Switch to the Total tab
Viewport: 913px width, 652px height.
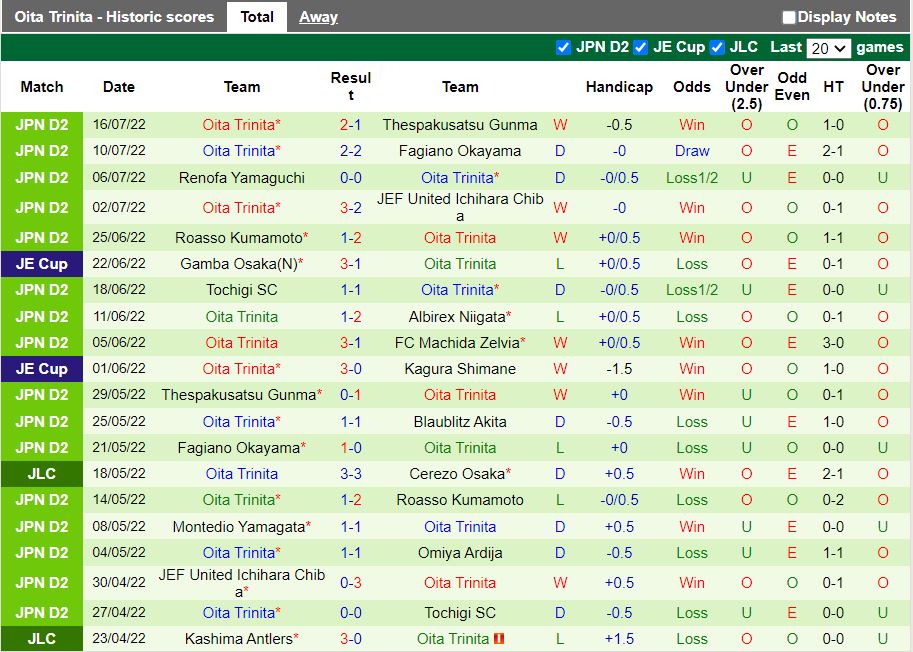[257, 17]
